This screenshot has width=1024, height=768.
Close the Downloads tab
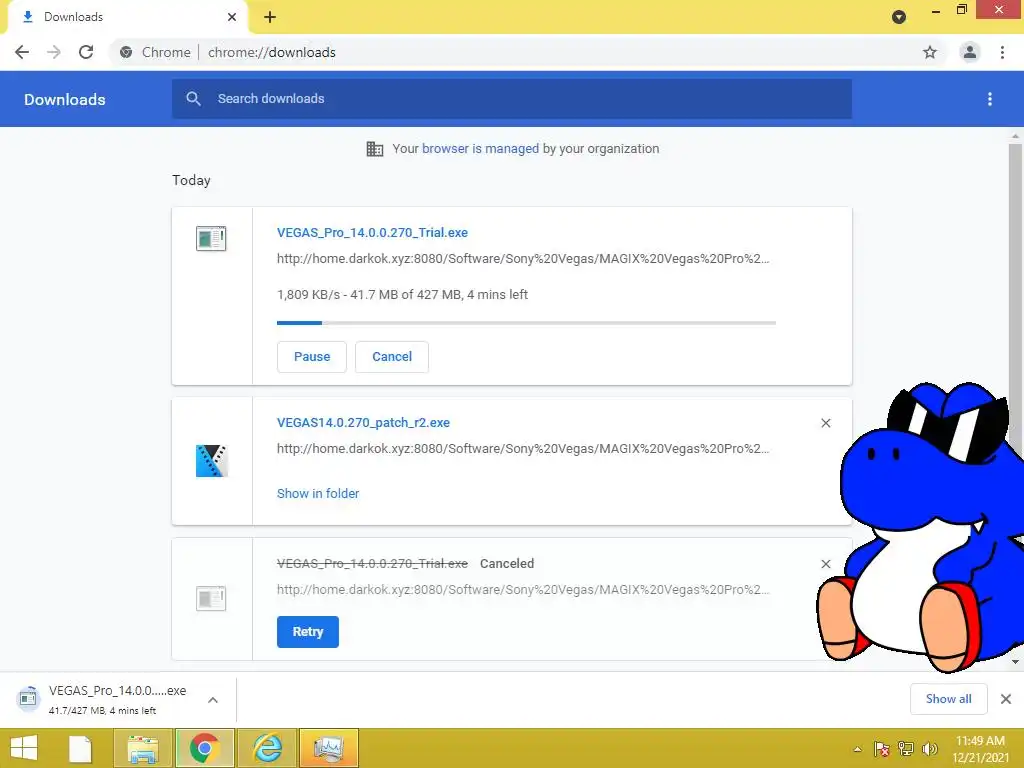click(x=232, y=17)
